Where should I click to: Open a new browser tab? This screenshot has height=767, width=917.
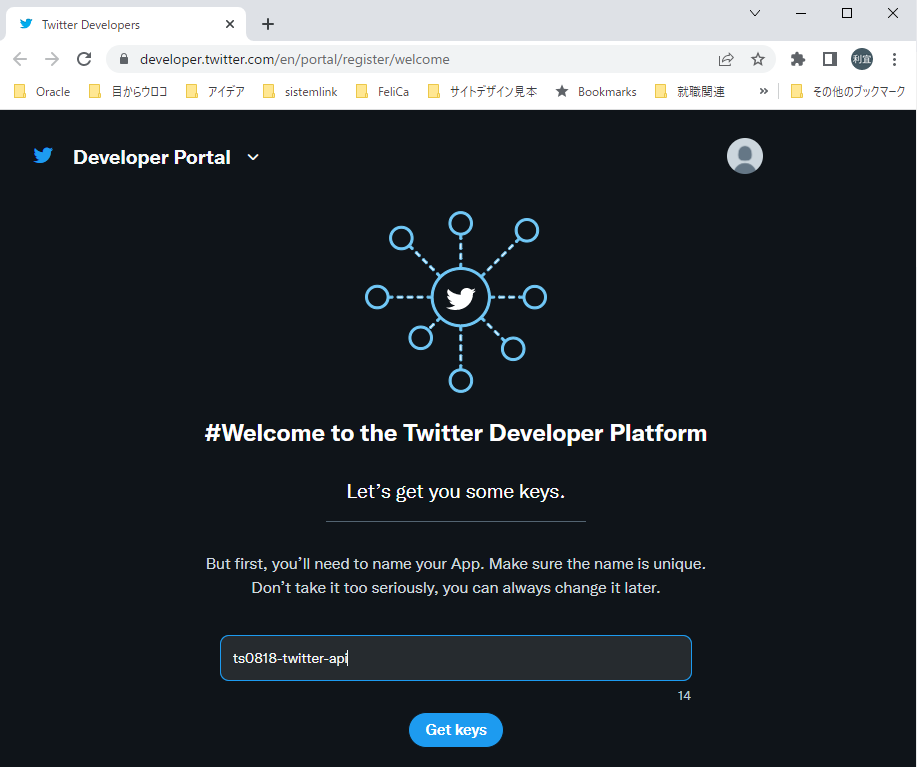coord(268,24)
